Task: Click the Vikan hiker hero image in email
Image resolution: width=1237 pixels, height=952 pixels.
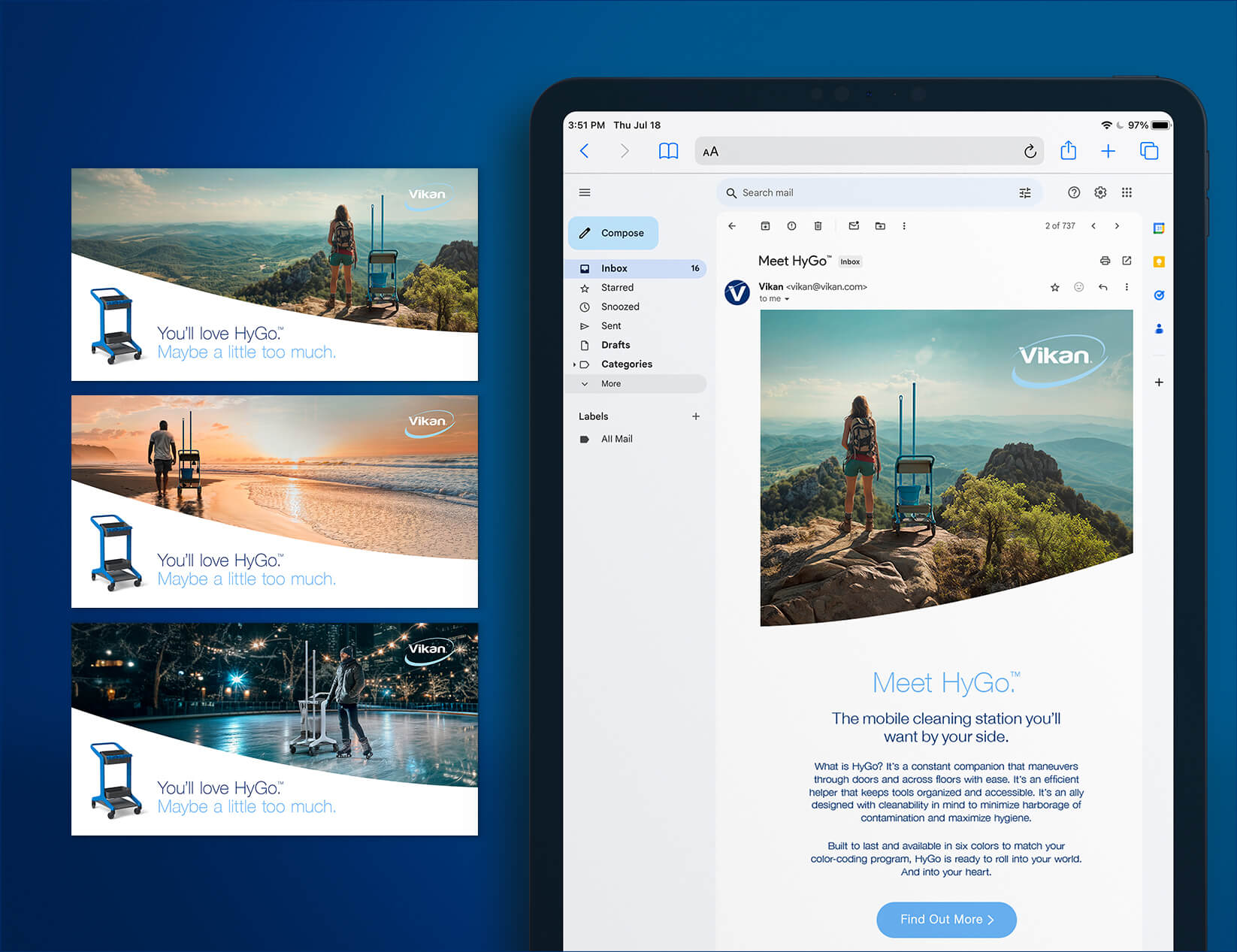Action: pyautogui.click(x=946, y=467)
